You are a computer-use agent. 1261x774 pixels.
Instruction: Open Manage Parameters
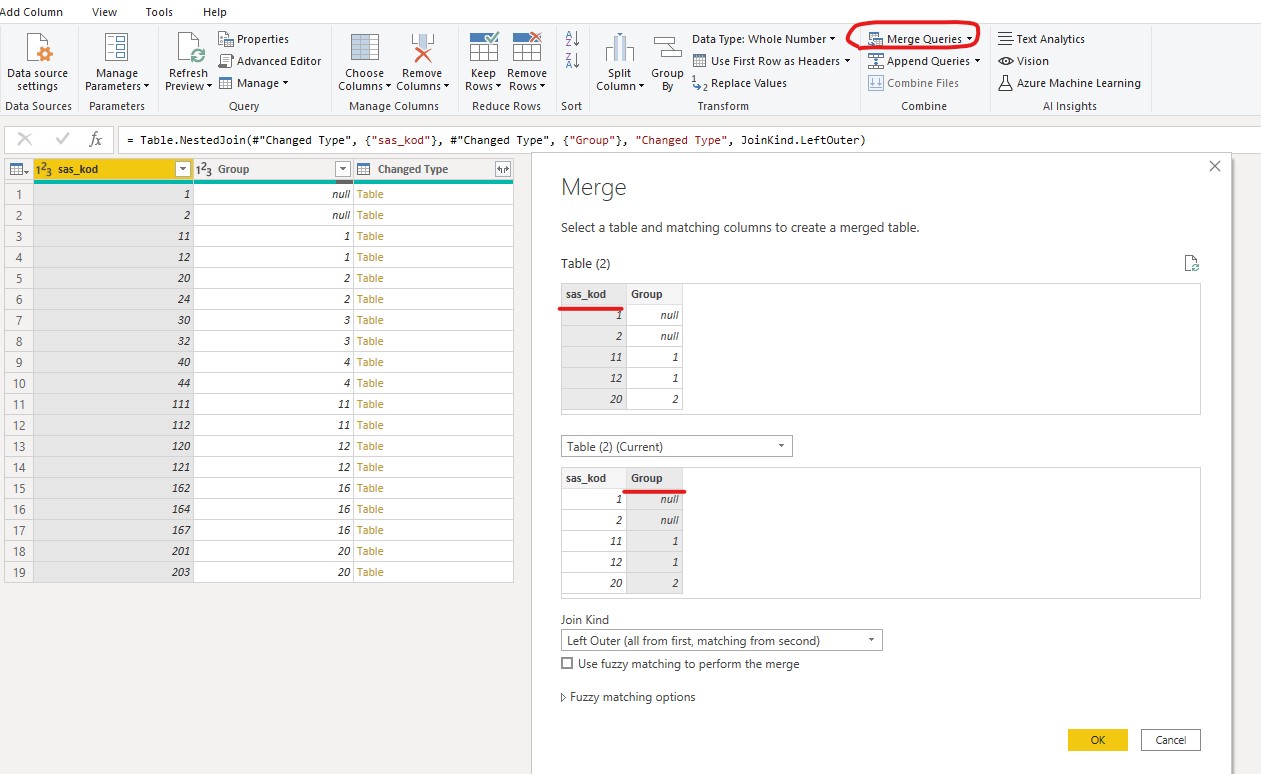tap(117, 62)
